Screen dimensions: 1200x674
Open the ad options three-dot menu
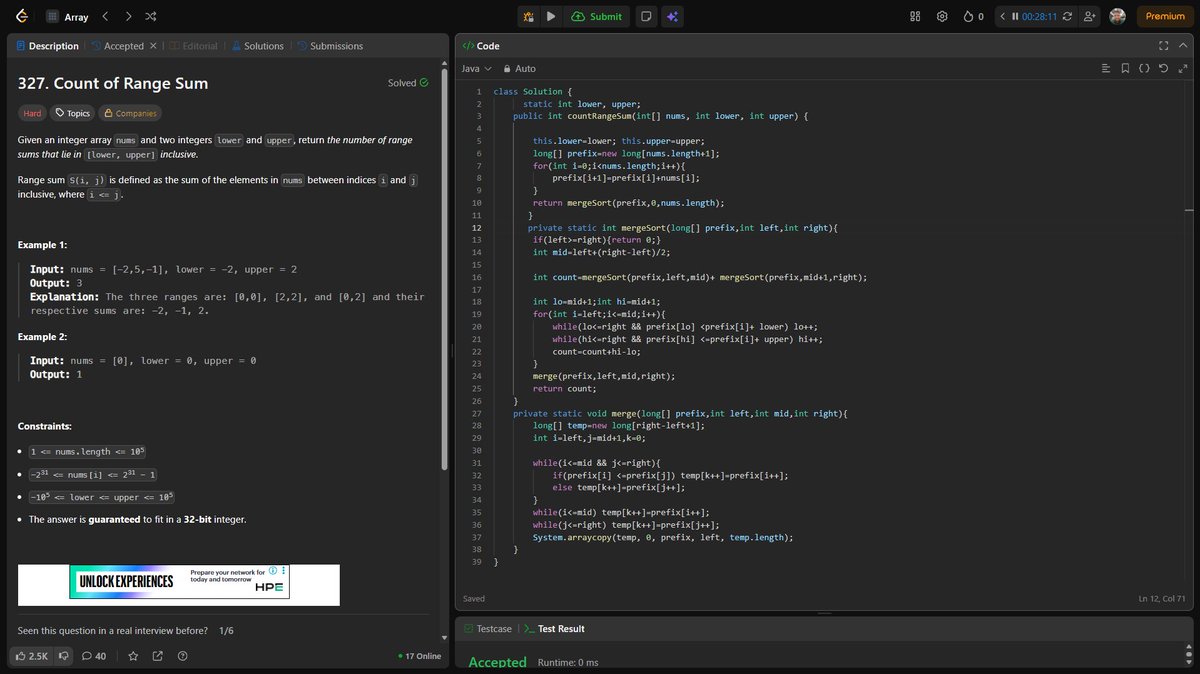(284, 570)
